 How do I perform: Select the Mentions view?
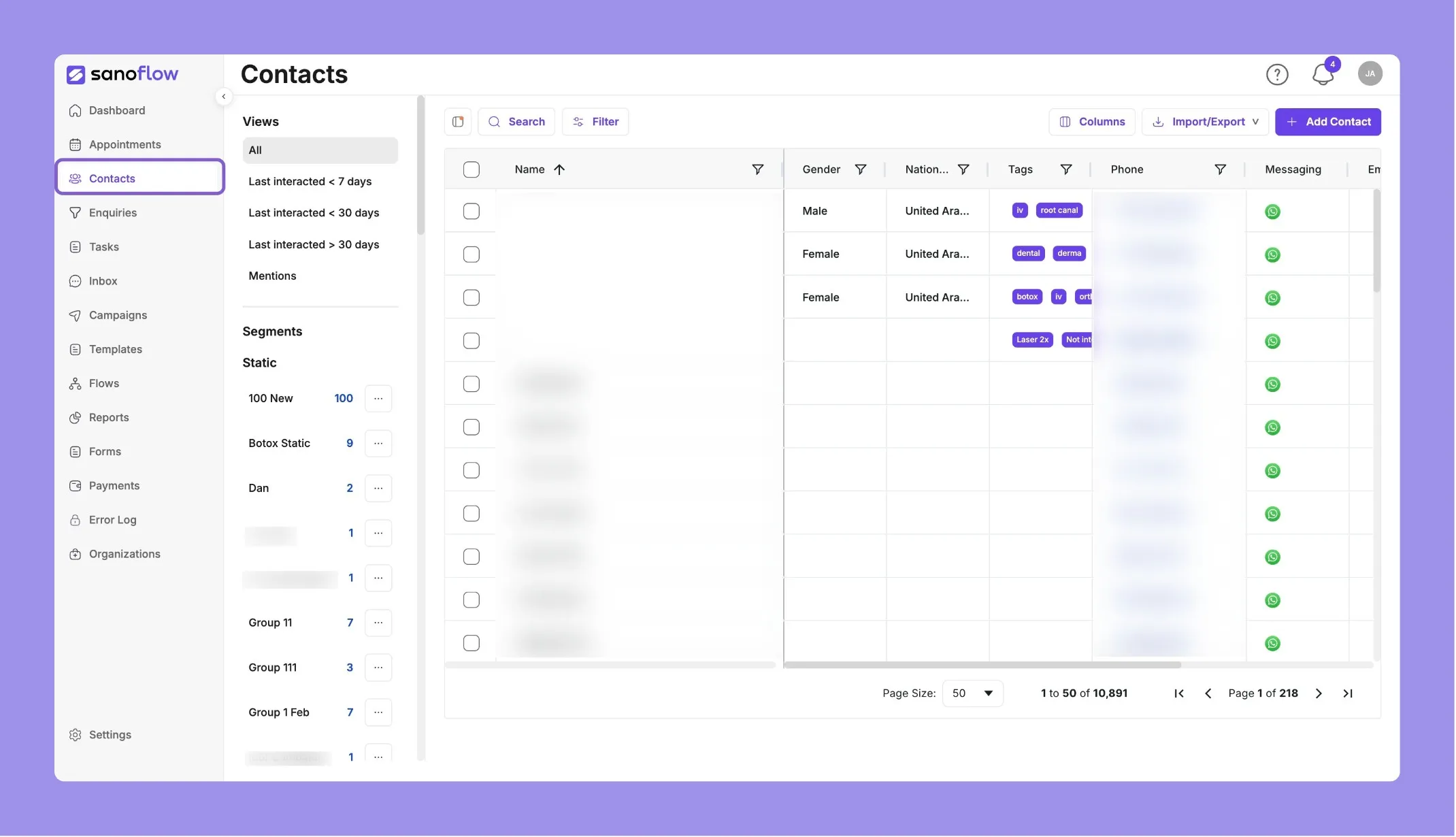click(x=320, y=276)
